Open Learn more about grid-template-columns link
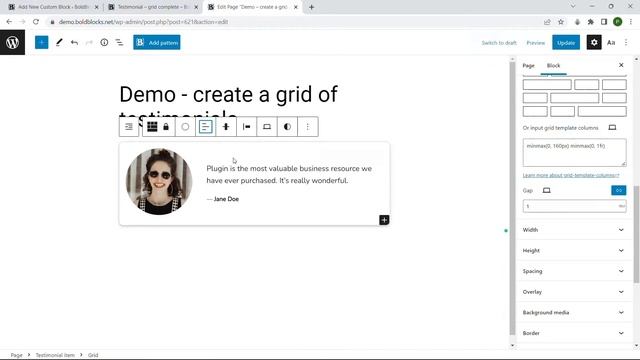Screen dimensions: 640x360 tap(571, 175)
